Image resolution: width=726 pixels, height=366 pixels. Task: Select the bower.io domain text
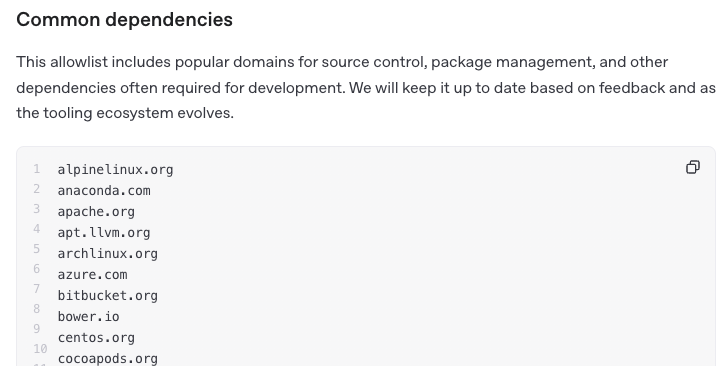pos(88,316)
